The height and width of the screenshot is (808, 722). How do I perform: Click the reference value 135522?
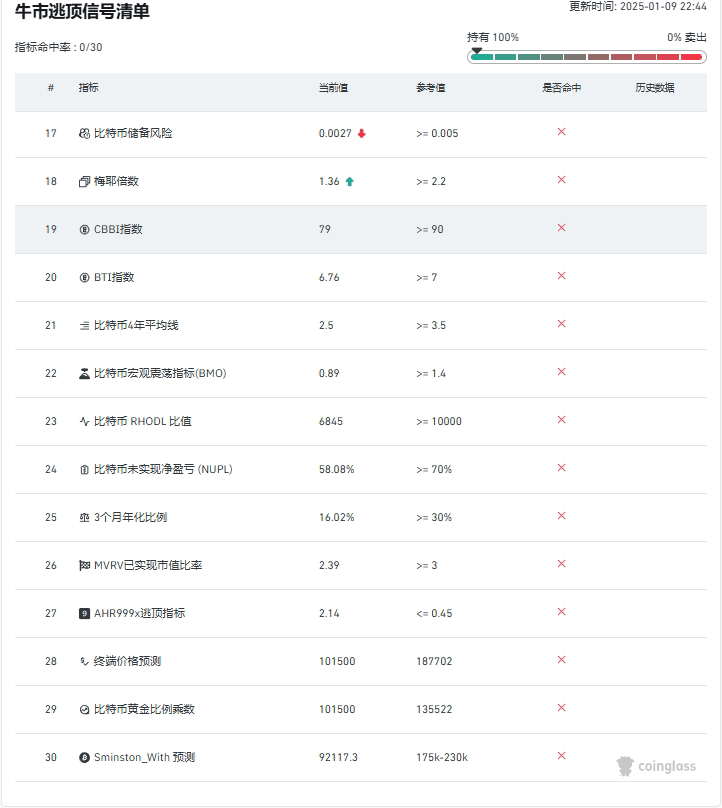point(434,710)
